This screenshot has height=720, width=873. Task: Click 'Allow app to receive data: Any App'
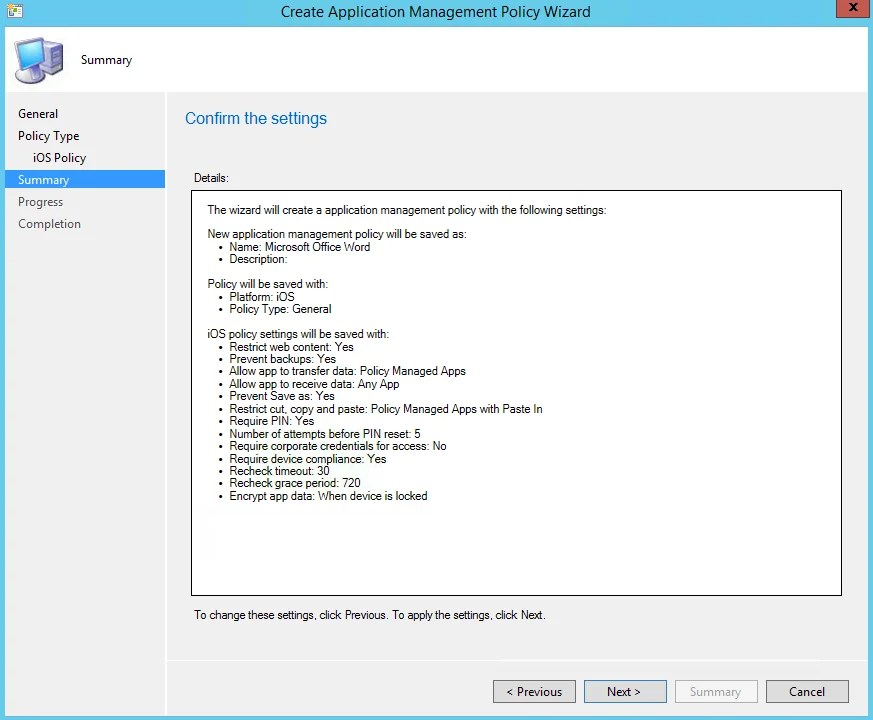coord(314,384)
